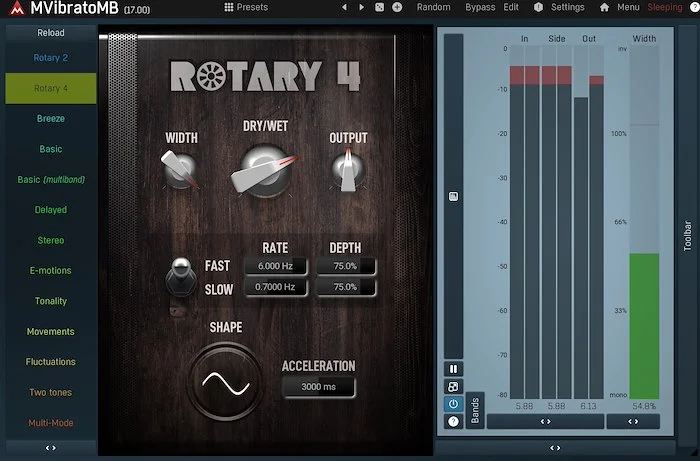Click the Home icon in top bar
The image size is (700, 461).
coord(604,7)
